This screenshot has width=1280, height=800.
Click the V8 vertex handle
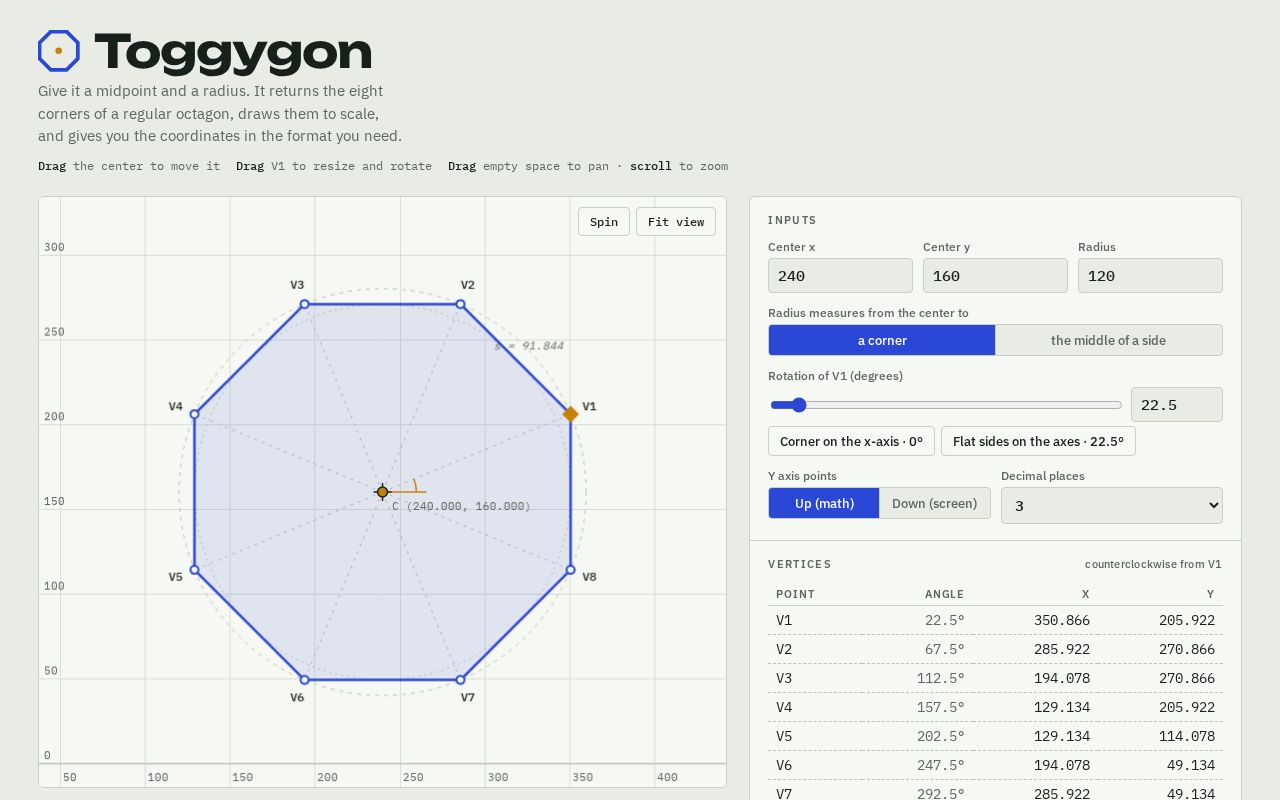point(571,570)
